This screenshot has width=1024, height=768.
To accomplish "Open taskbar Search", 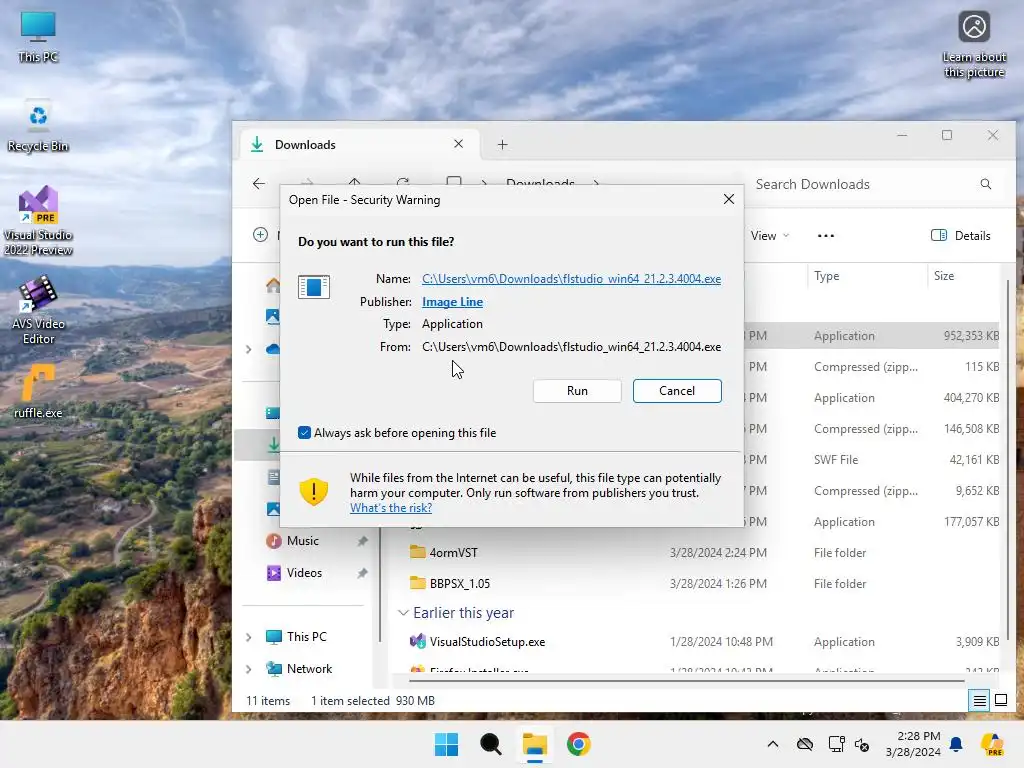I will tap(490, 744).
